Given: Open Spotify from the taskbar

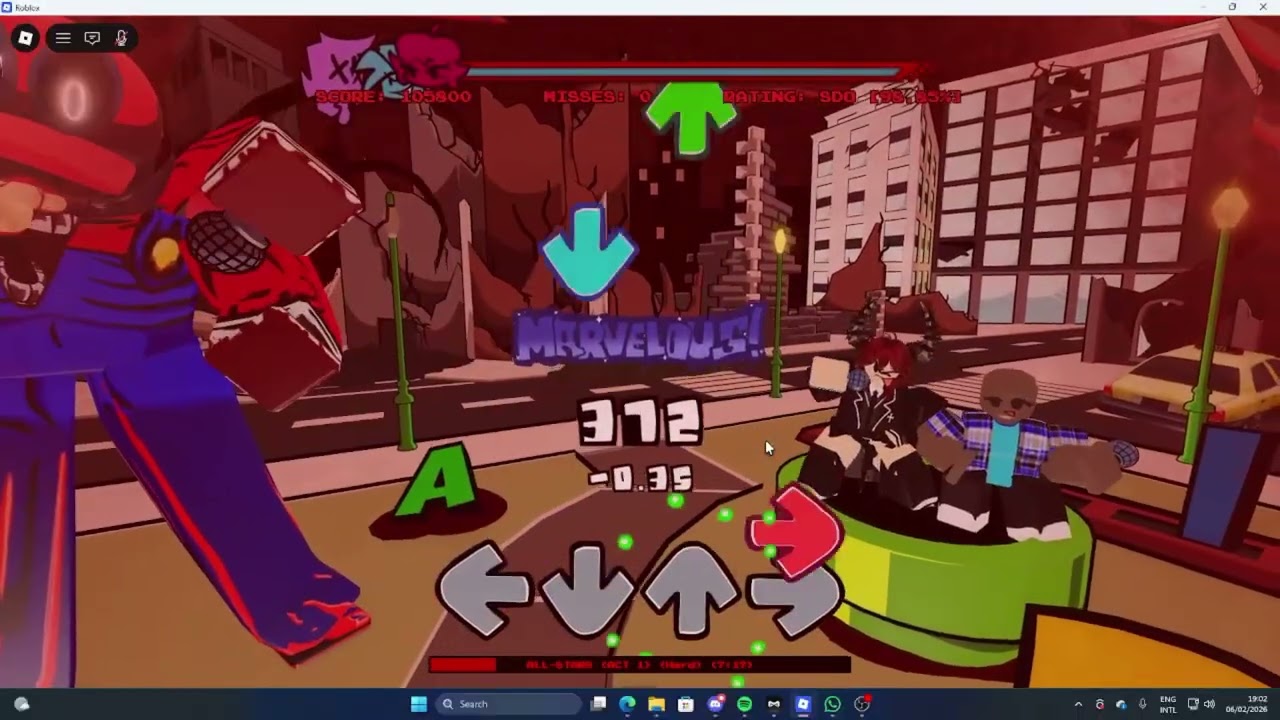Looking at the screenshot, I should (744, 704).
